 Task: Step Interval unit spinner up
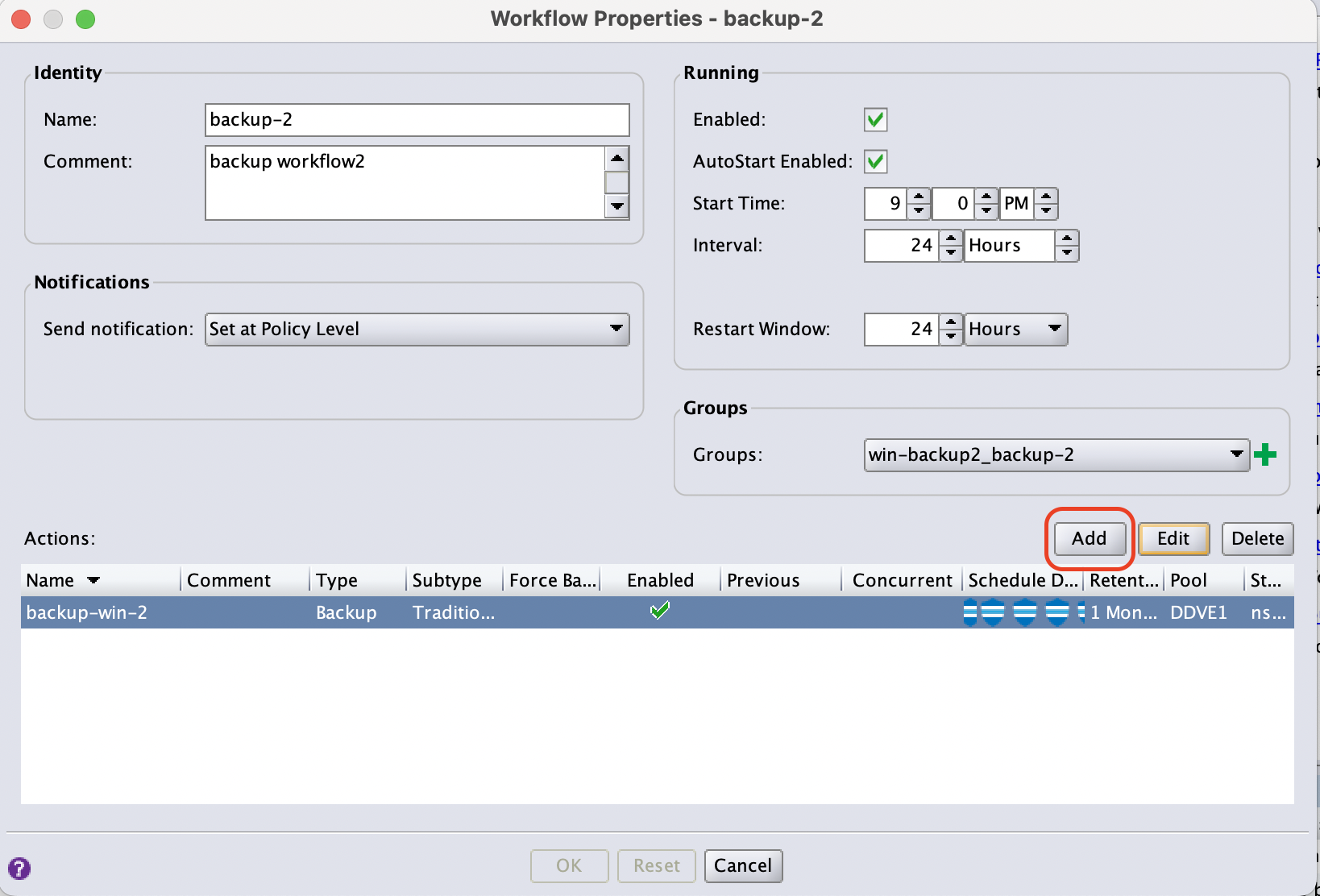click(1067, 238)
